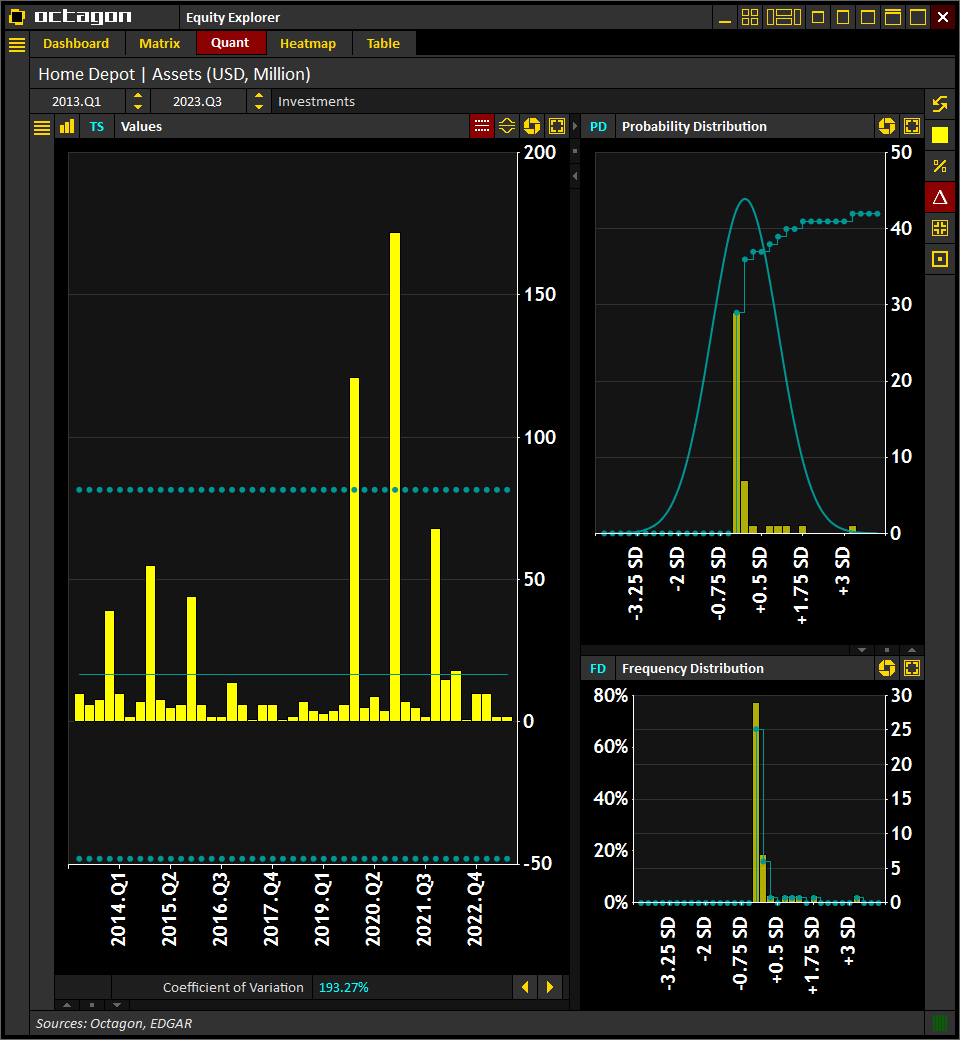
Task: Adjust the 2023.Q3 end period stepper
Action: [259, 101]
